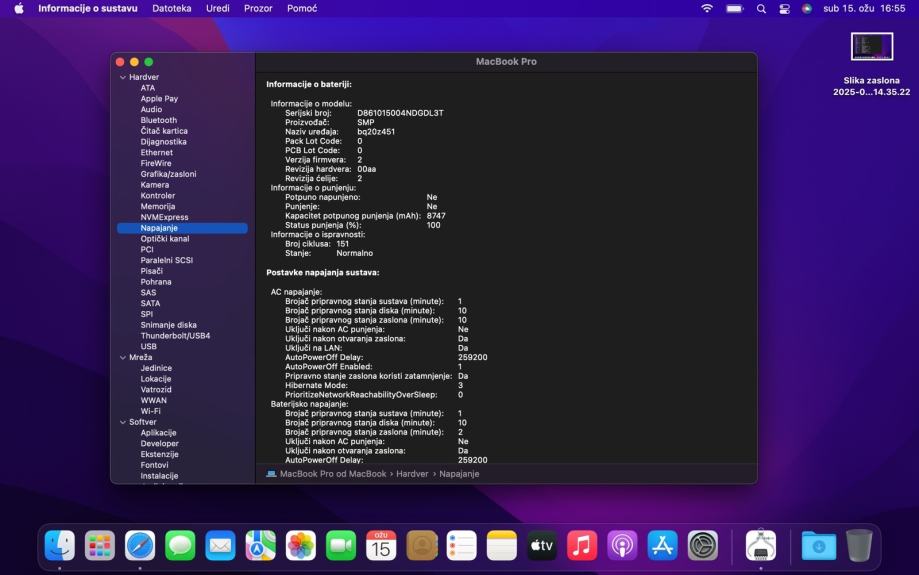Open Trash in the Dock
The image size is (919, 575).
tap(859, 546)
